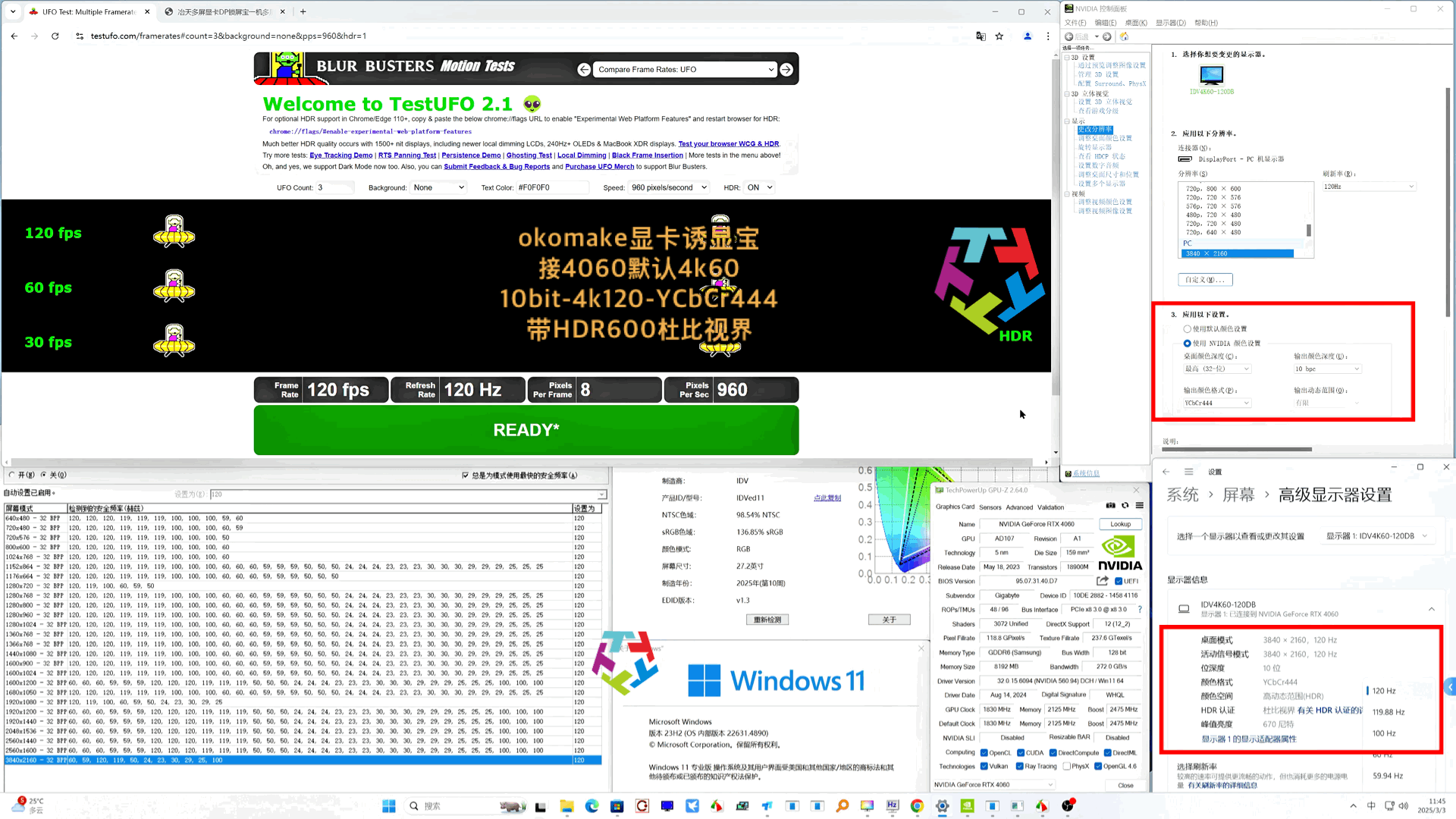Open GPU-Z GeForce RTX 4060 selector dropdown
The width and height of the screenshot is (1456, 819).
coord(993,785)
